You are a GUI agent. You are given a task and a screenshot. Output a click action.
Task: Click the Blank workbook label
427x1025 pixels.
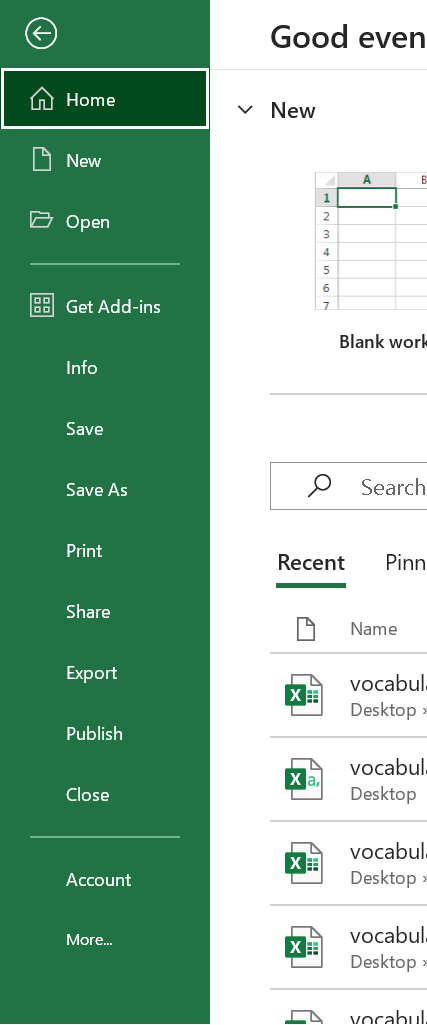383,341
